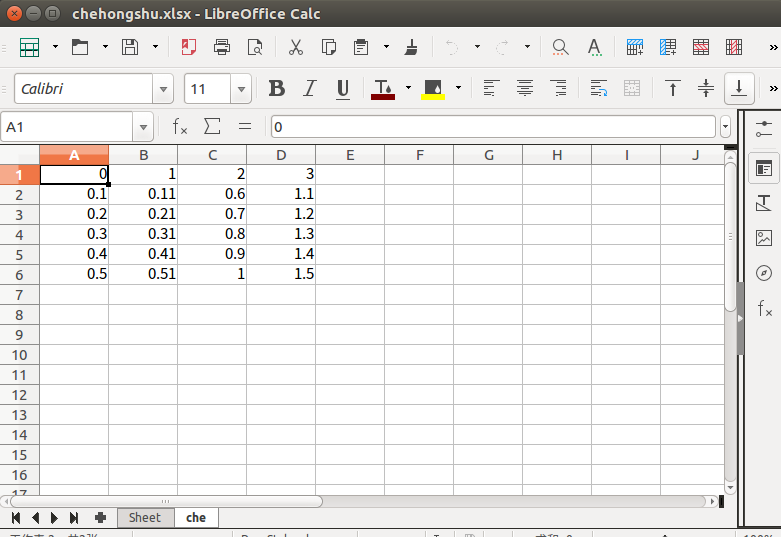
Task: Click the Insert Rows icon
Action: (x=635, y=47)
